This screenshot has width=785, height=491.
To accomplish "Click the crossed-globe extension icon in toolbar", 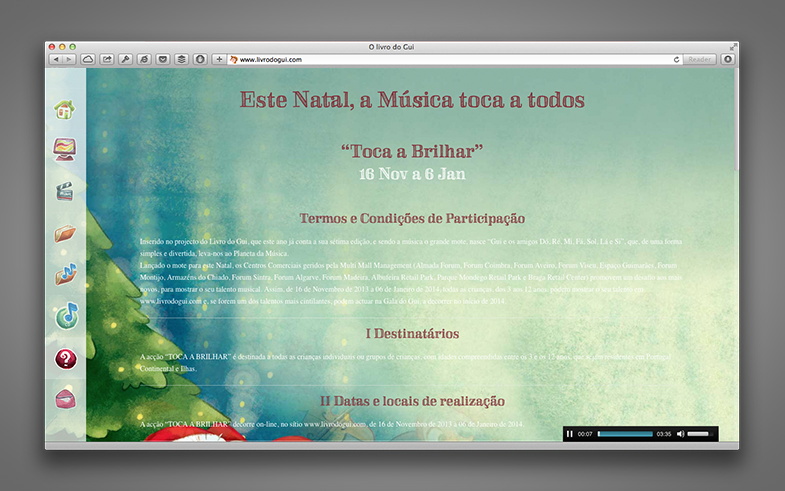I will pos(144,60).
